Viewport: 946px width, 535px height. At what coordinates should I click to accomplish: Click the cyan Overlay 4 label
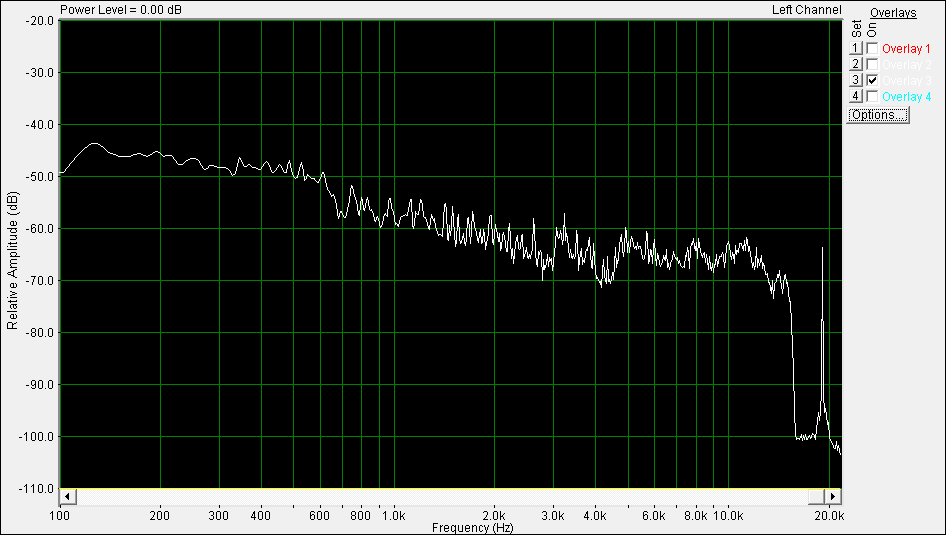906,96
